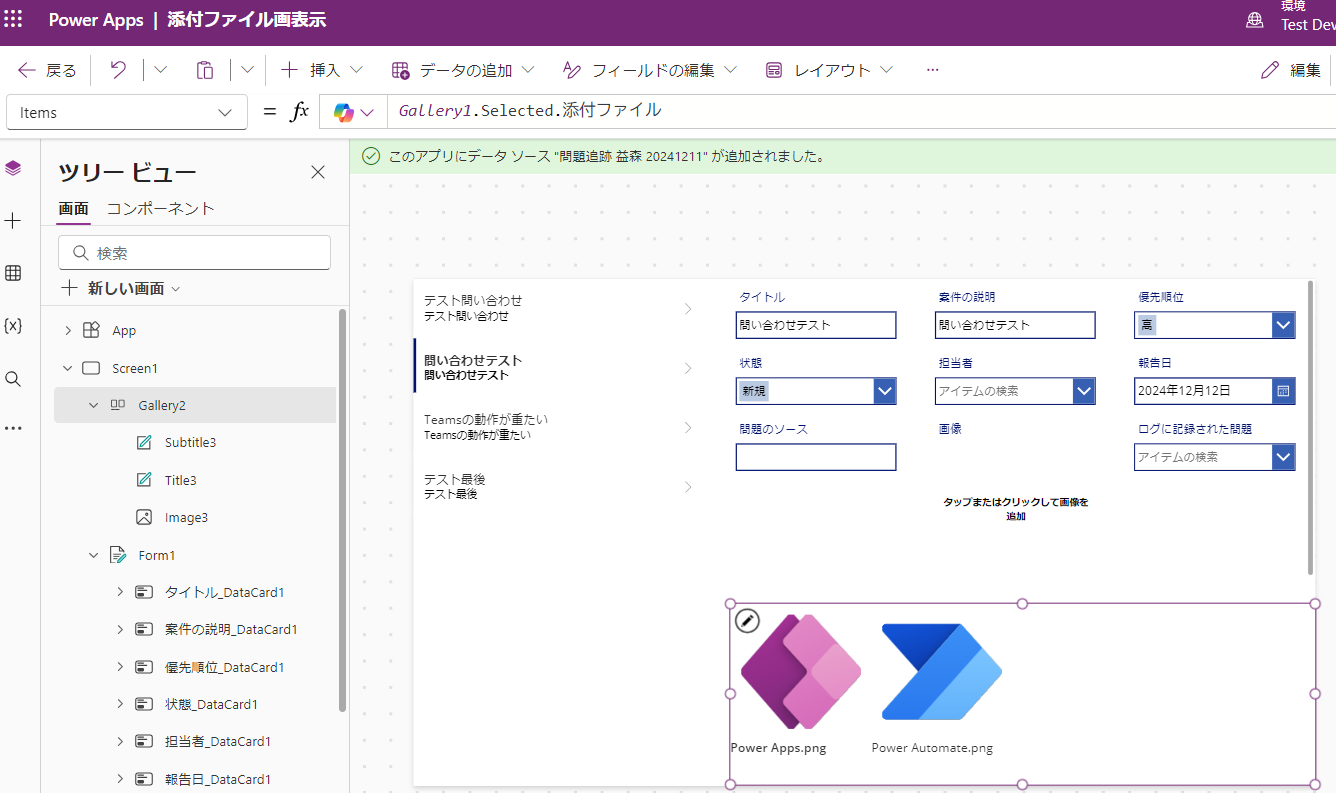Open the tree view layers icon

pyautogui.click(x=13, y=168)
